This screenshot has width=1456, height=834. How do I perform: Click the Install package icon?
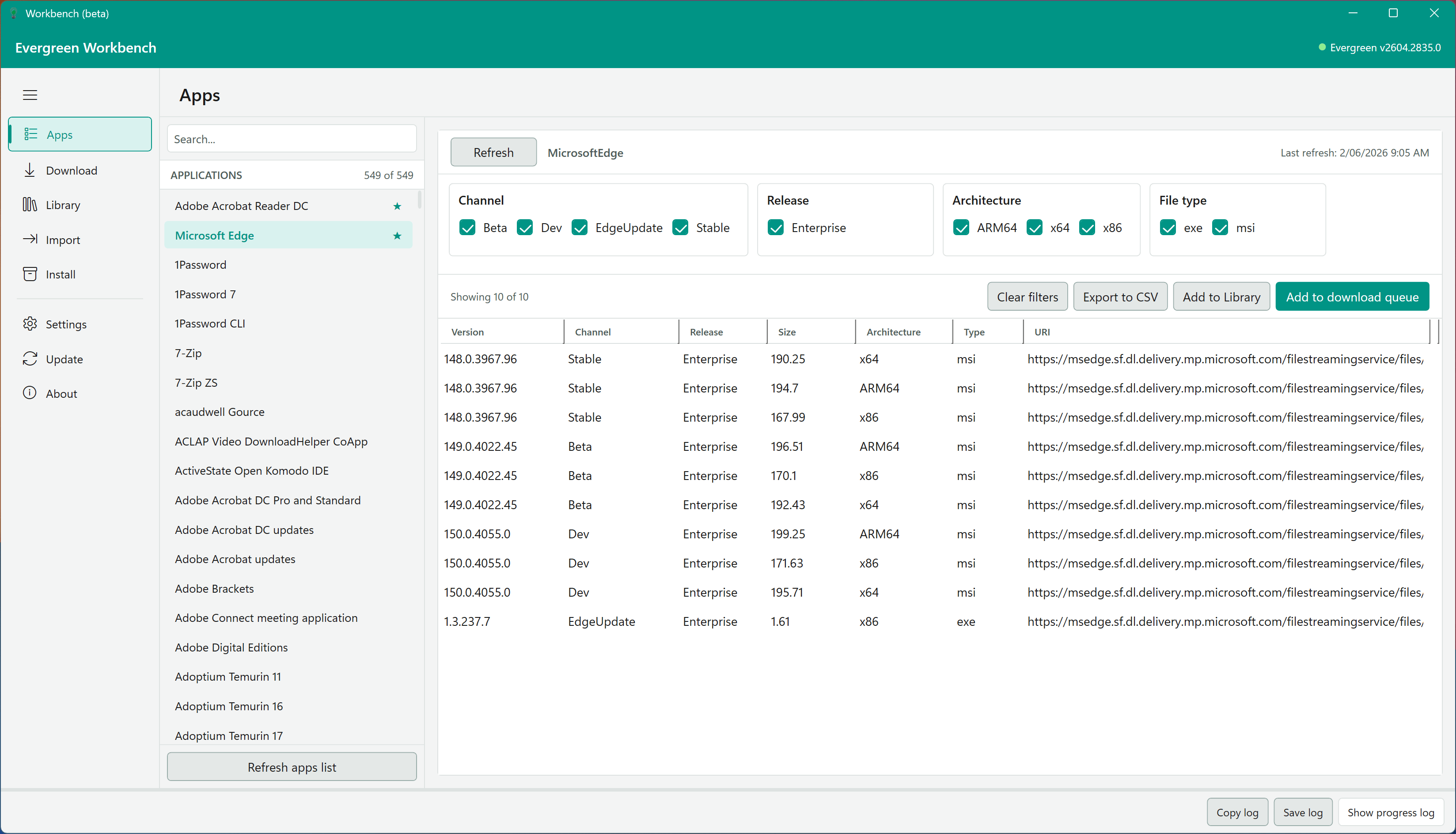[30, 274]
